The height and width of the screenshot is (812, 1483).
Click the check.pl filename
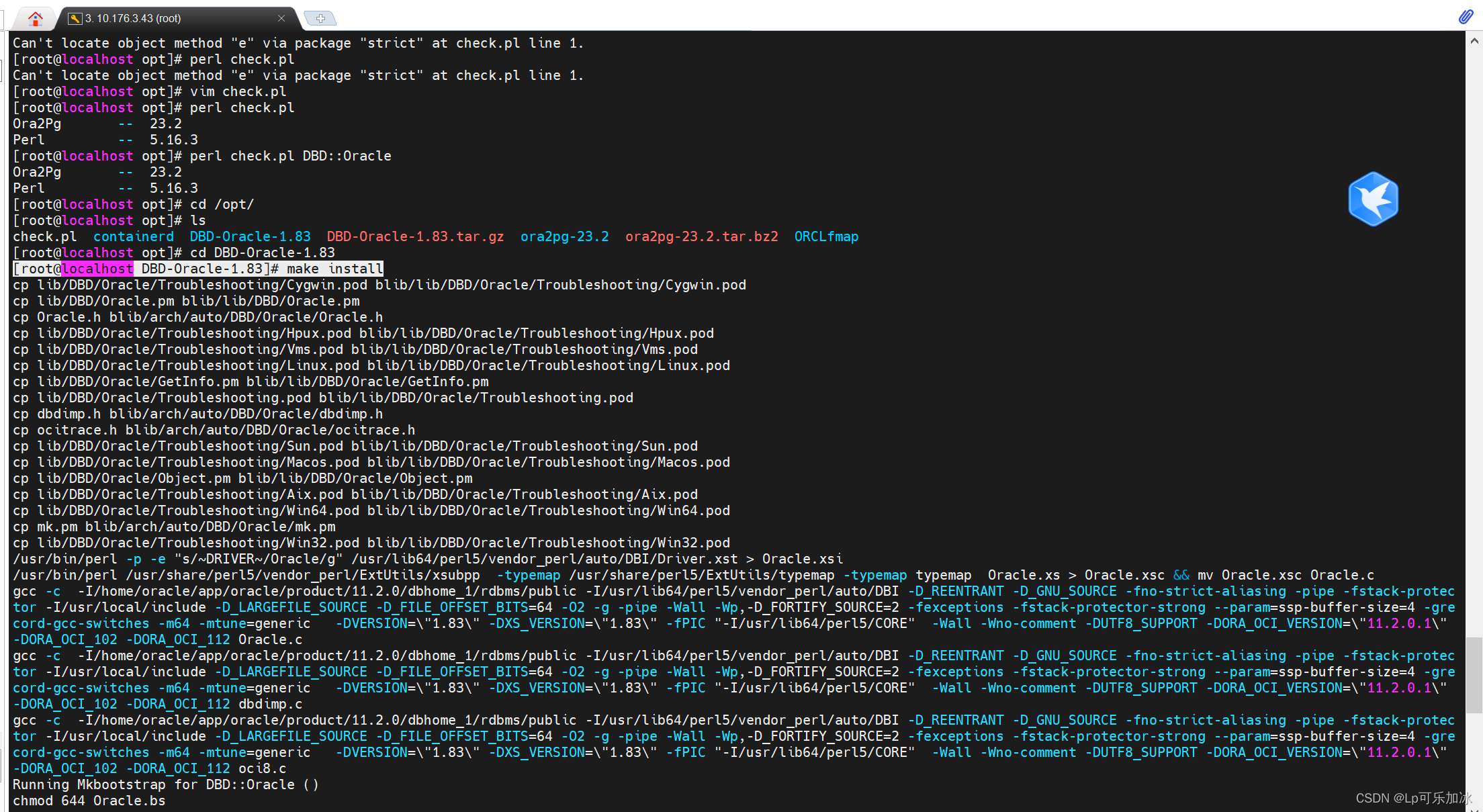[44, 236]
